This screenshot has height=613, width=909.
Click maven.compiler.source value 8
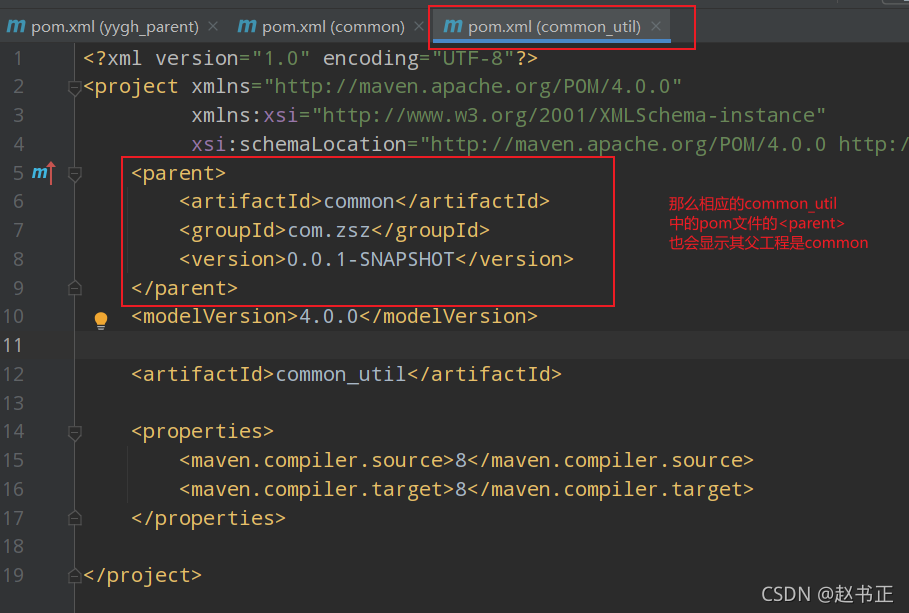461,460
